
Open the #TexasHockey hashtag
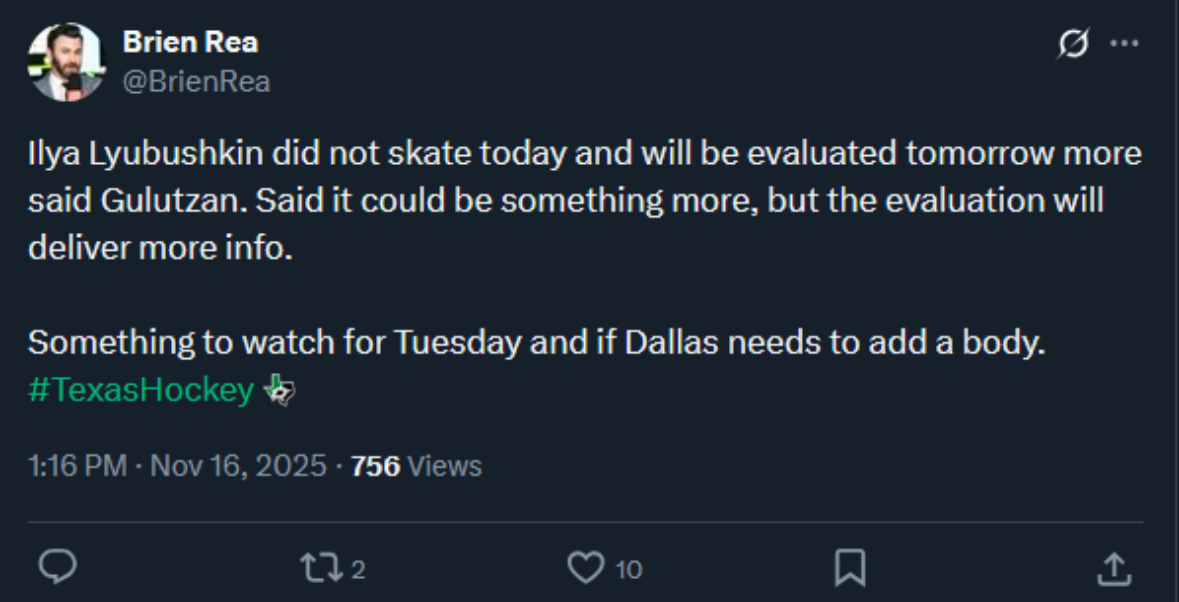[140, 391]
